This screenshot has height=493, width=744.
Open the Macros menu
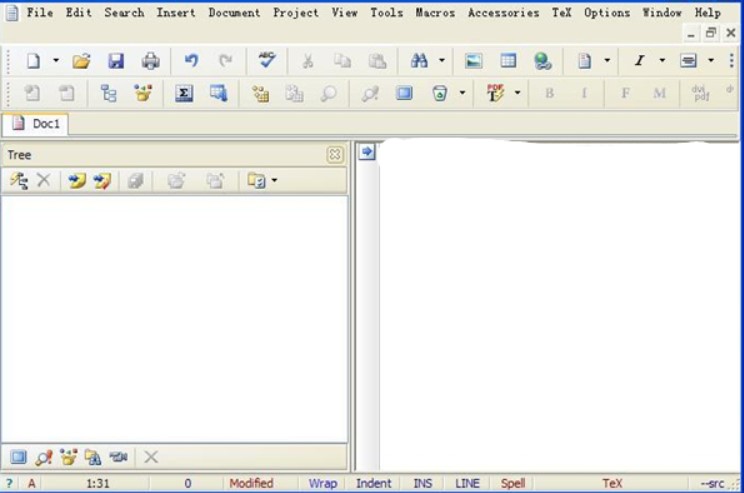point(435,13)
